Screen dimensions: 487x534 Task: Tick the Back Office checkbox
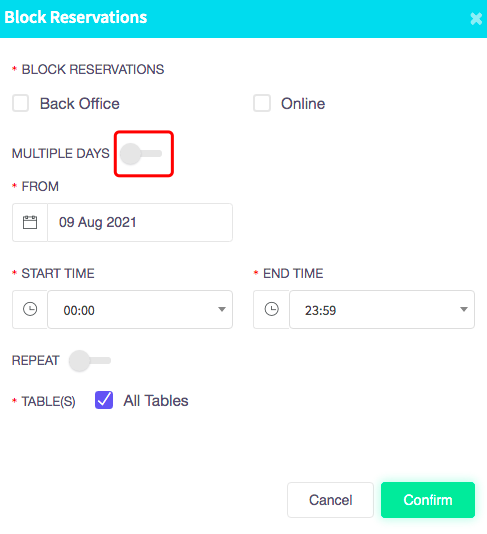[x=20, y=103]
